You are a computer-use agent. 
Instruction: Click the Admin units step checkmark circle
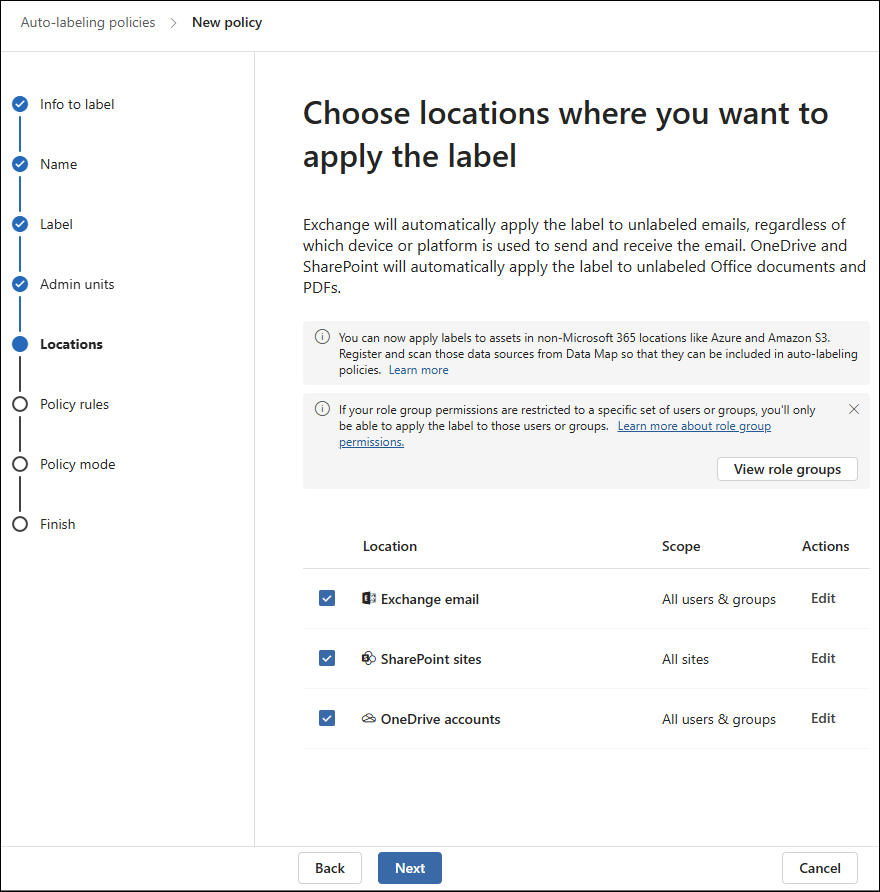tap(20, 284)
